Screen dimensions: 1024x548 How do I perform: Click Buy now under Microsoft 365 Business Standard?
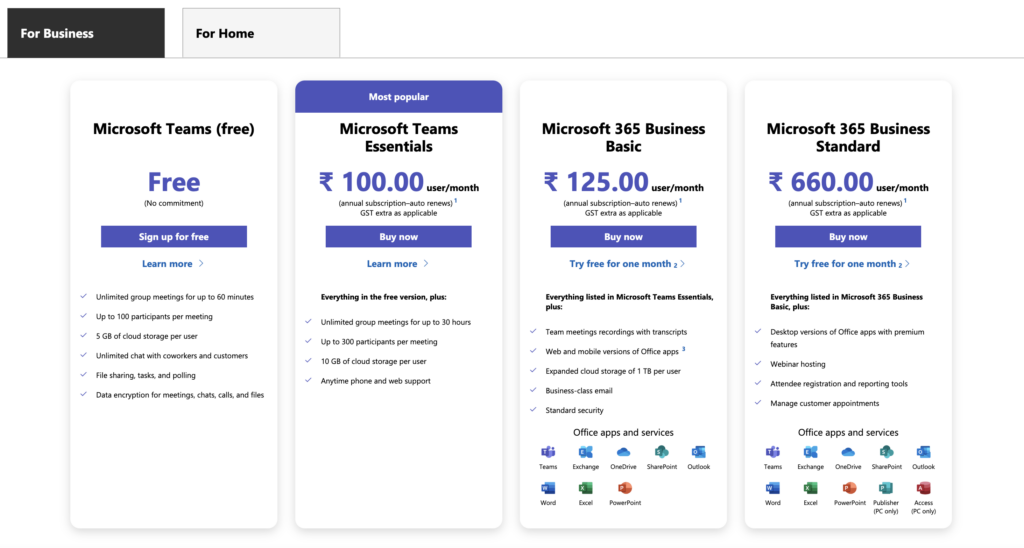(848, 236)
